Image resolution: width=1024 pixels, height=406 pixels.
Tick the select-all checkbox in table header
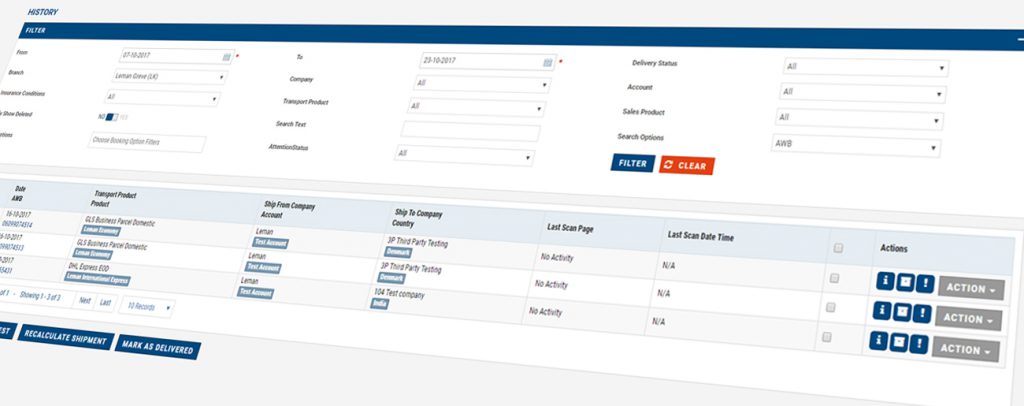[837, 248]
